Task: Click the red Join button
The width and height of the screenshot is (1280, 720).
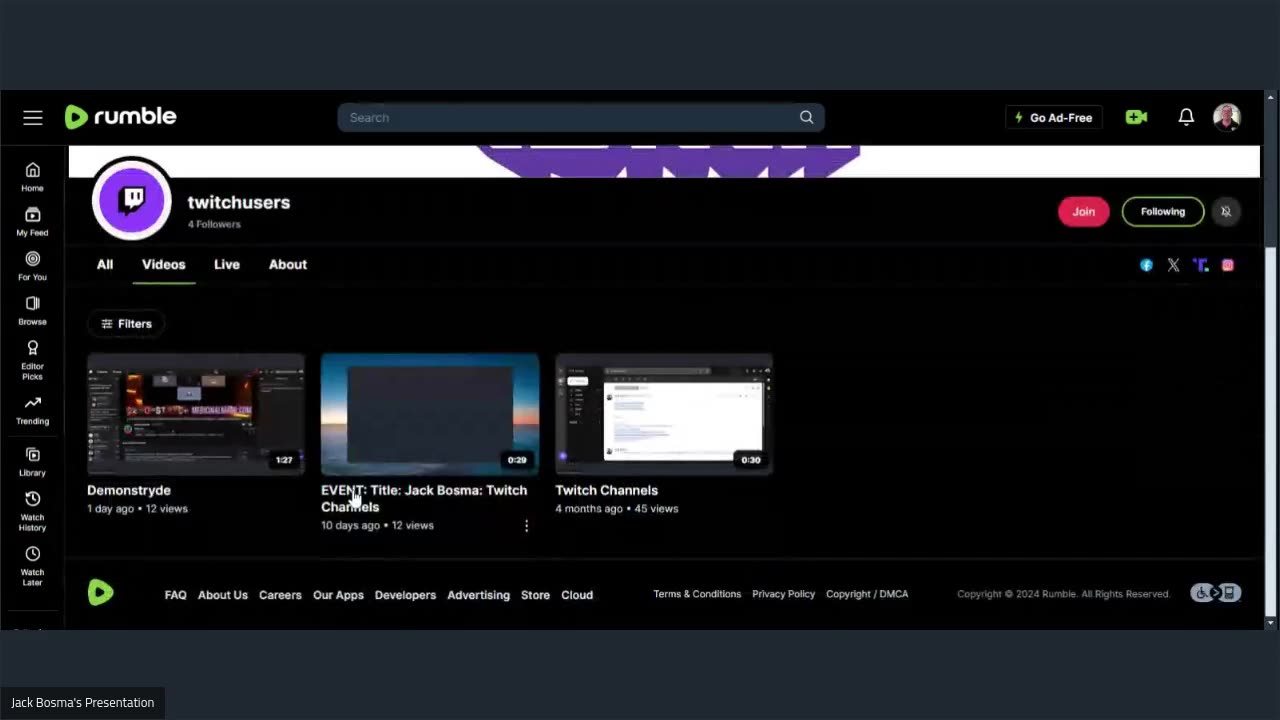Action: point(1083,211)
